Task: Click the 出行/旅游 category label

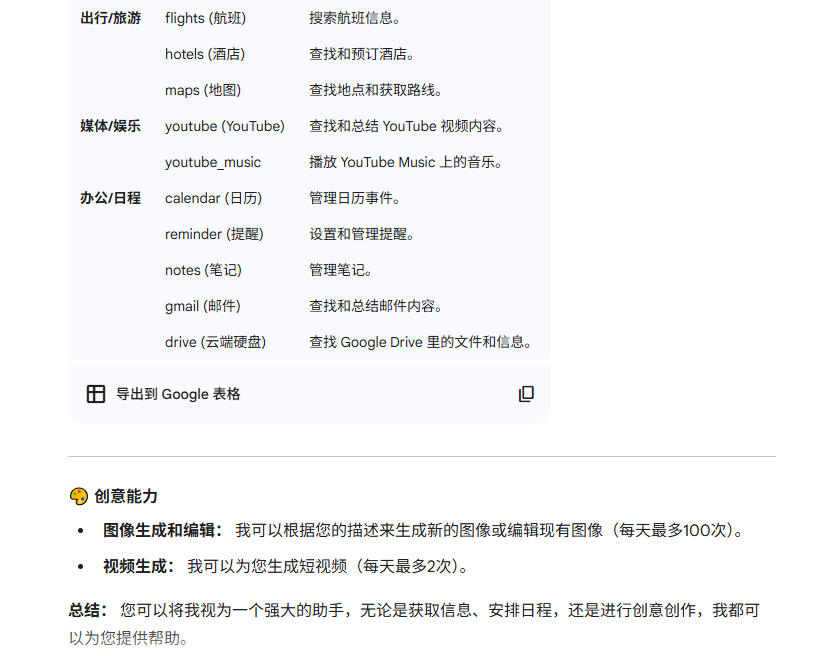Action: pos(110,18)
